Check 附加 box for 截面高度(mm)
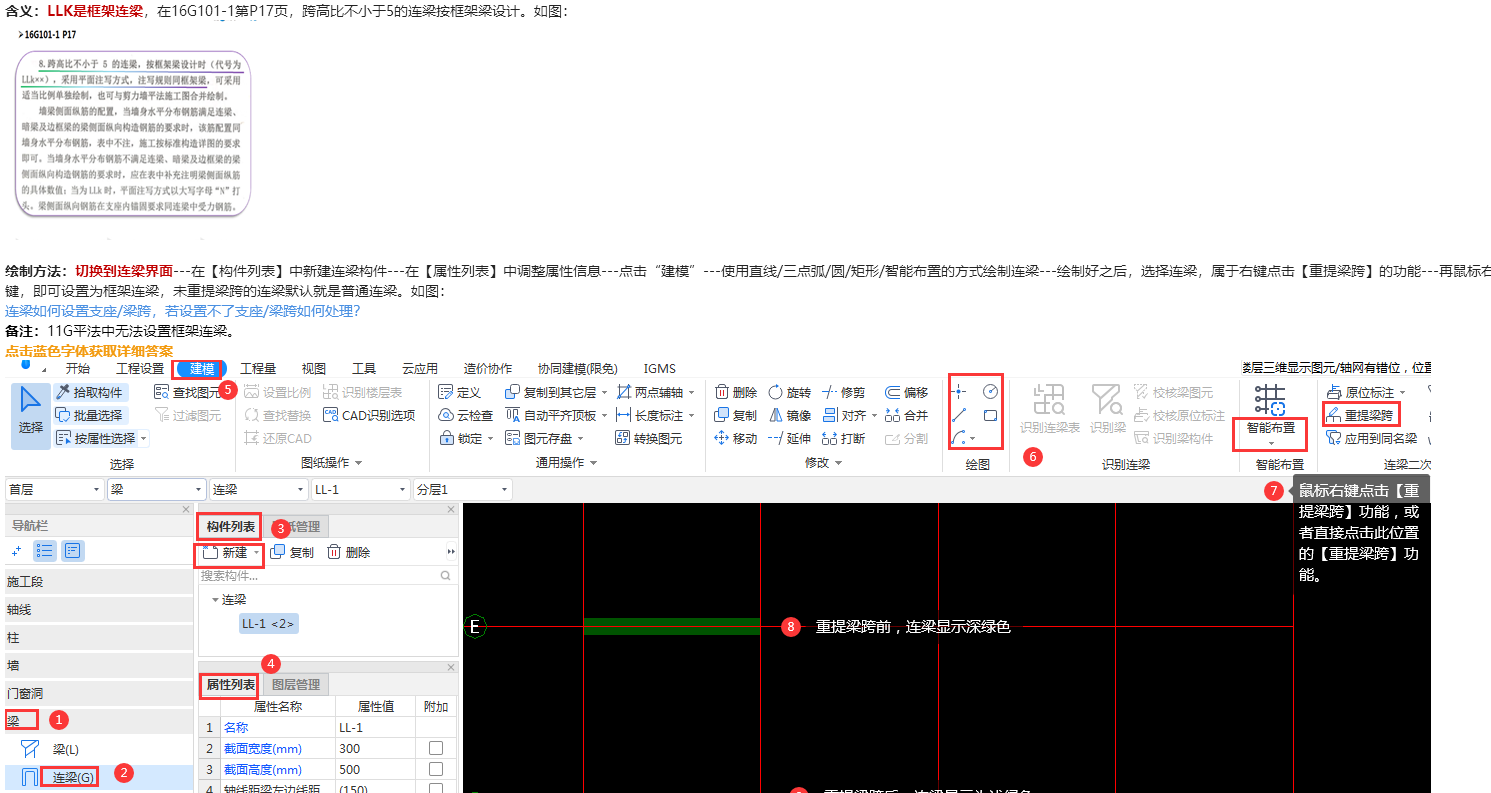 (x=436, y=769)
